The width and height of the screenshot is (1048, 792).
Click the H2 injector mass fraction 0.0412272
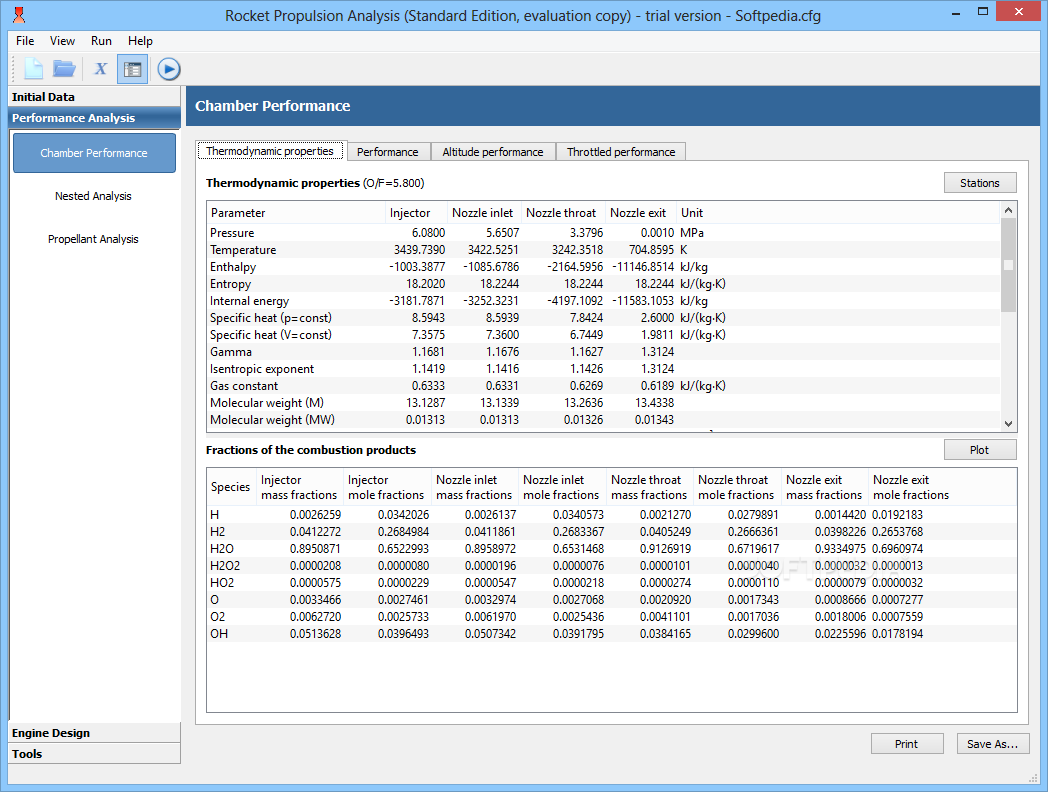[x=315, y=532]
